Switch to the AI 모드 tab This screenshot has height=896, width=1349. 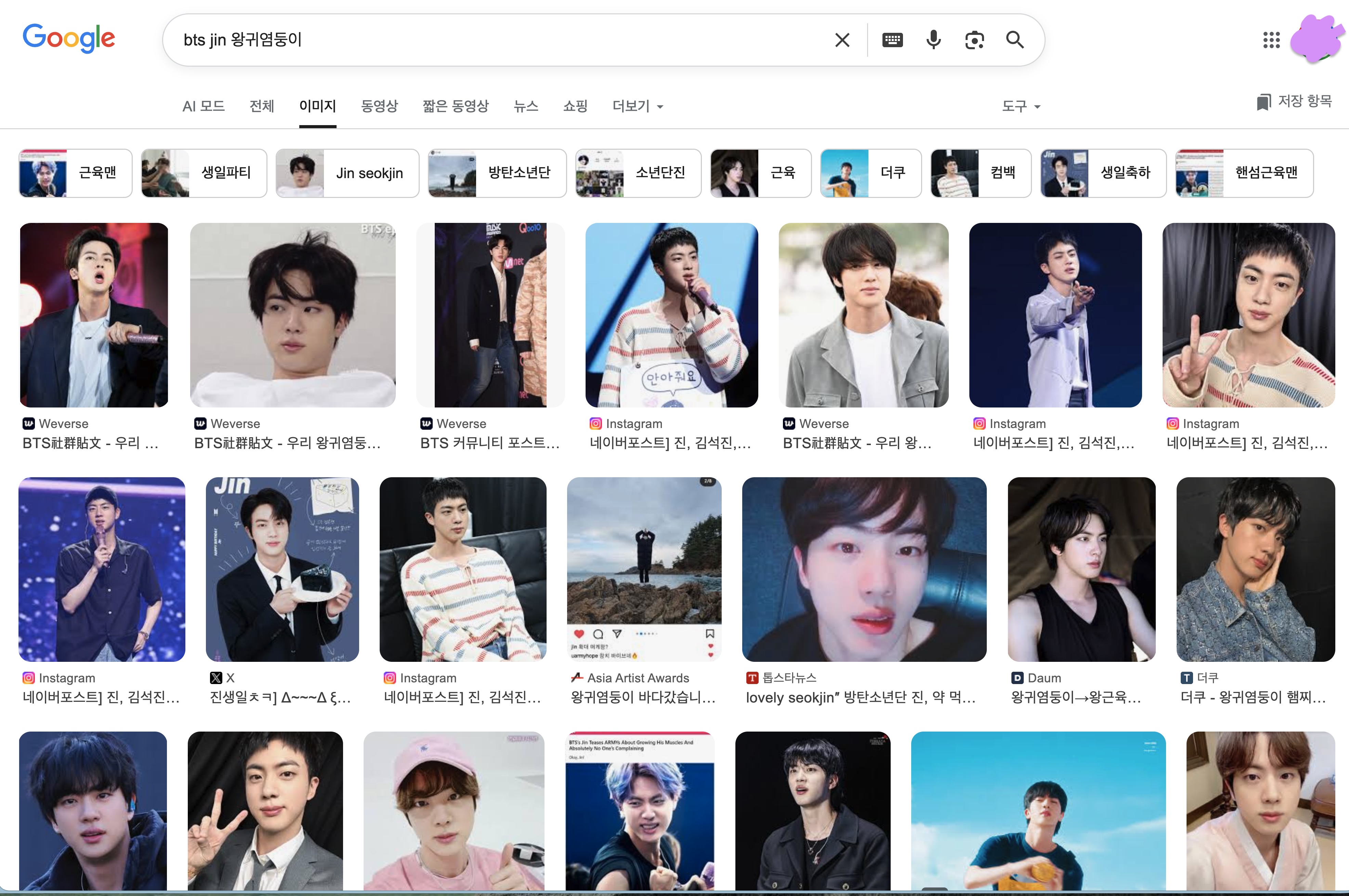pos(204,106)
